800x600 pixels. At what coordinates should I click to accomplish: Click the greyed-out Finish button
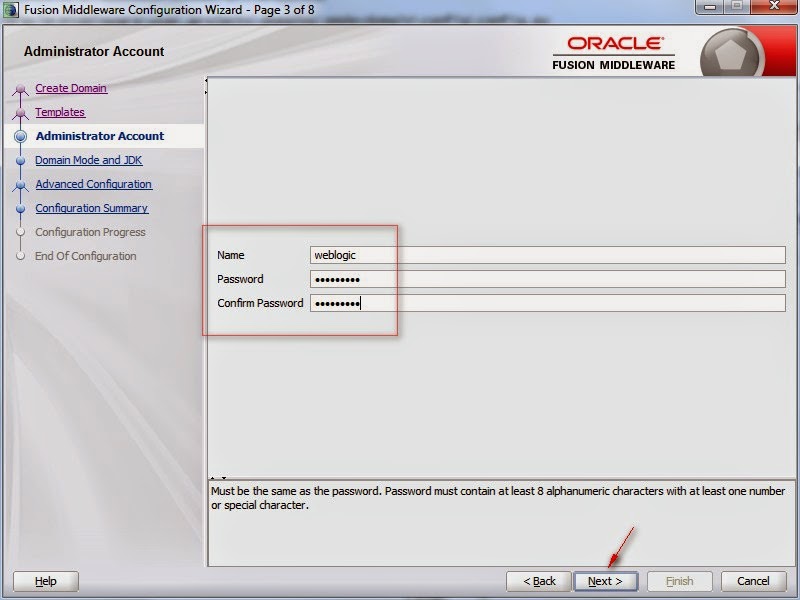680,581
